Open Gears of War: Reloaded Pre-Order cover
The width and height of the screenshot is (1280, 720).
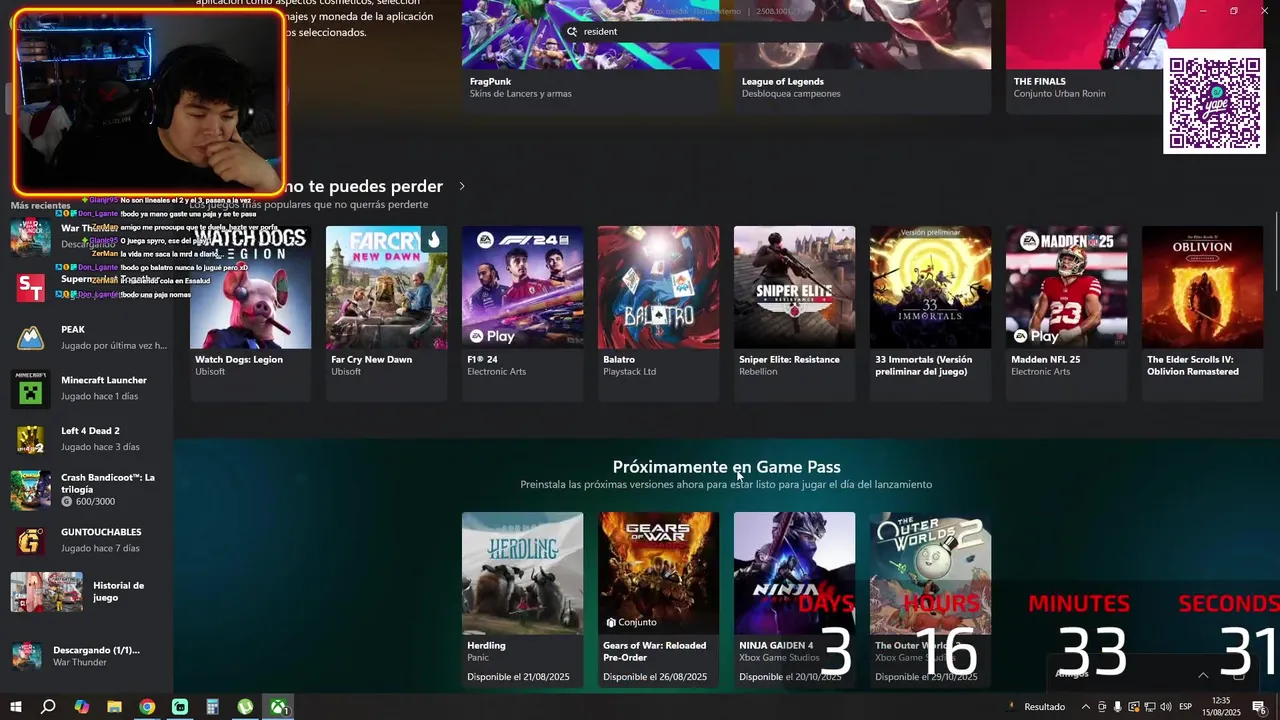click(x=658, y=573)
